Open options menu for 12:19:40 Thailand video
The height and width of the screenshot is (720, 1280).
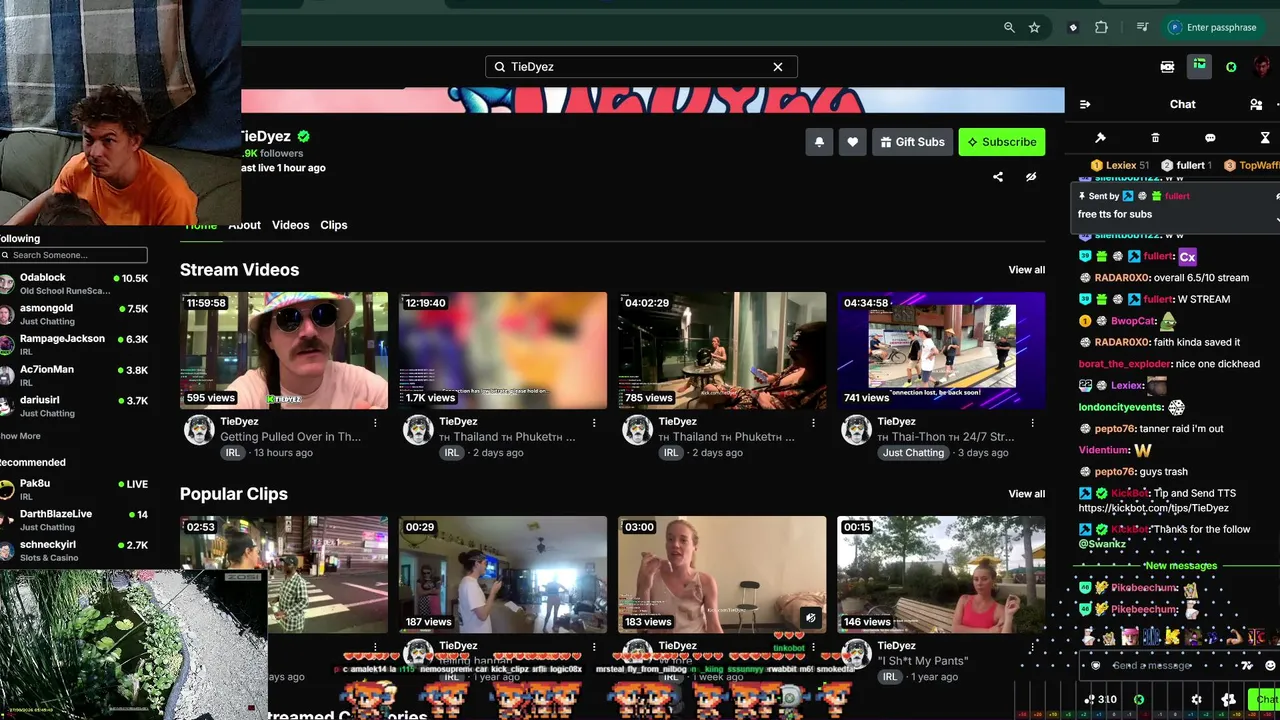[x=594, y=423]
